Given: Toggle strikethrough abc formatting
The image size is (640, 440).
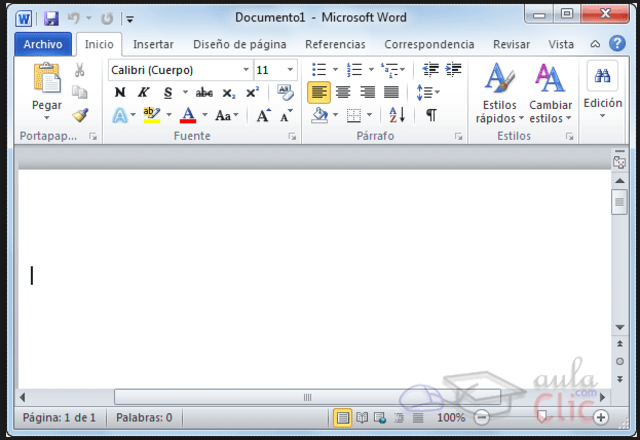Looking at the screenshot, I should 204,93.
